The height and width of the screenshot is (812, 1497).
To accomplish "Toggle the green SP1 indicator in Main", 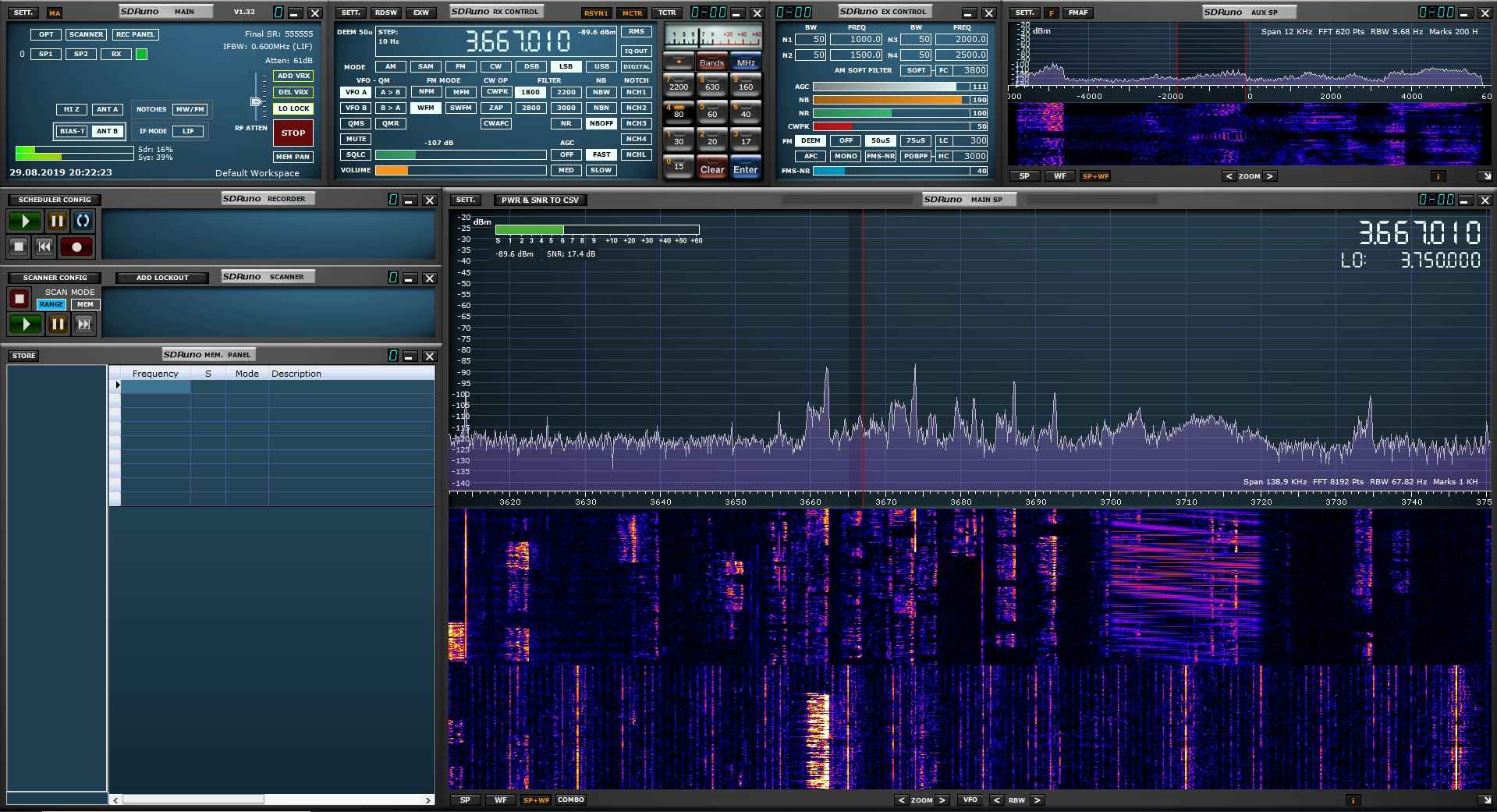I will click(x=141, y=55).
